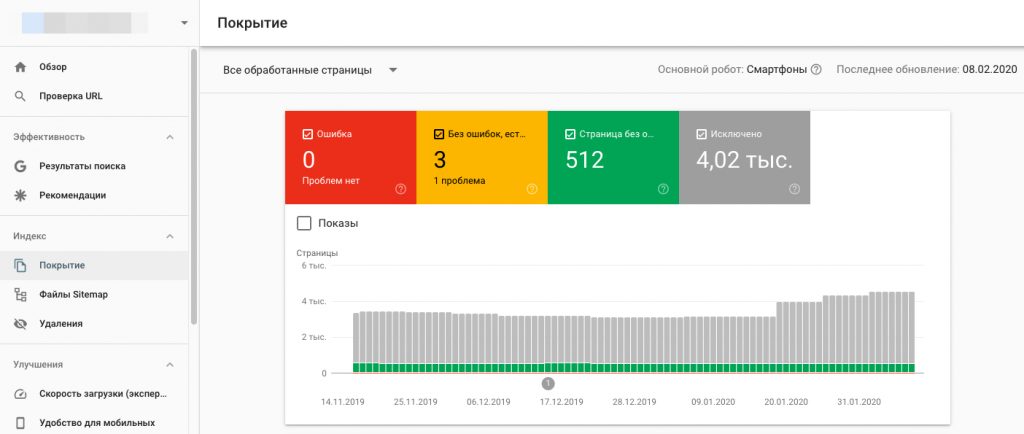Select the Файлы Sitemap tree icon

[20, 294]
